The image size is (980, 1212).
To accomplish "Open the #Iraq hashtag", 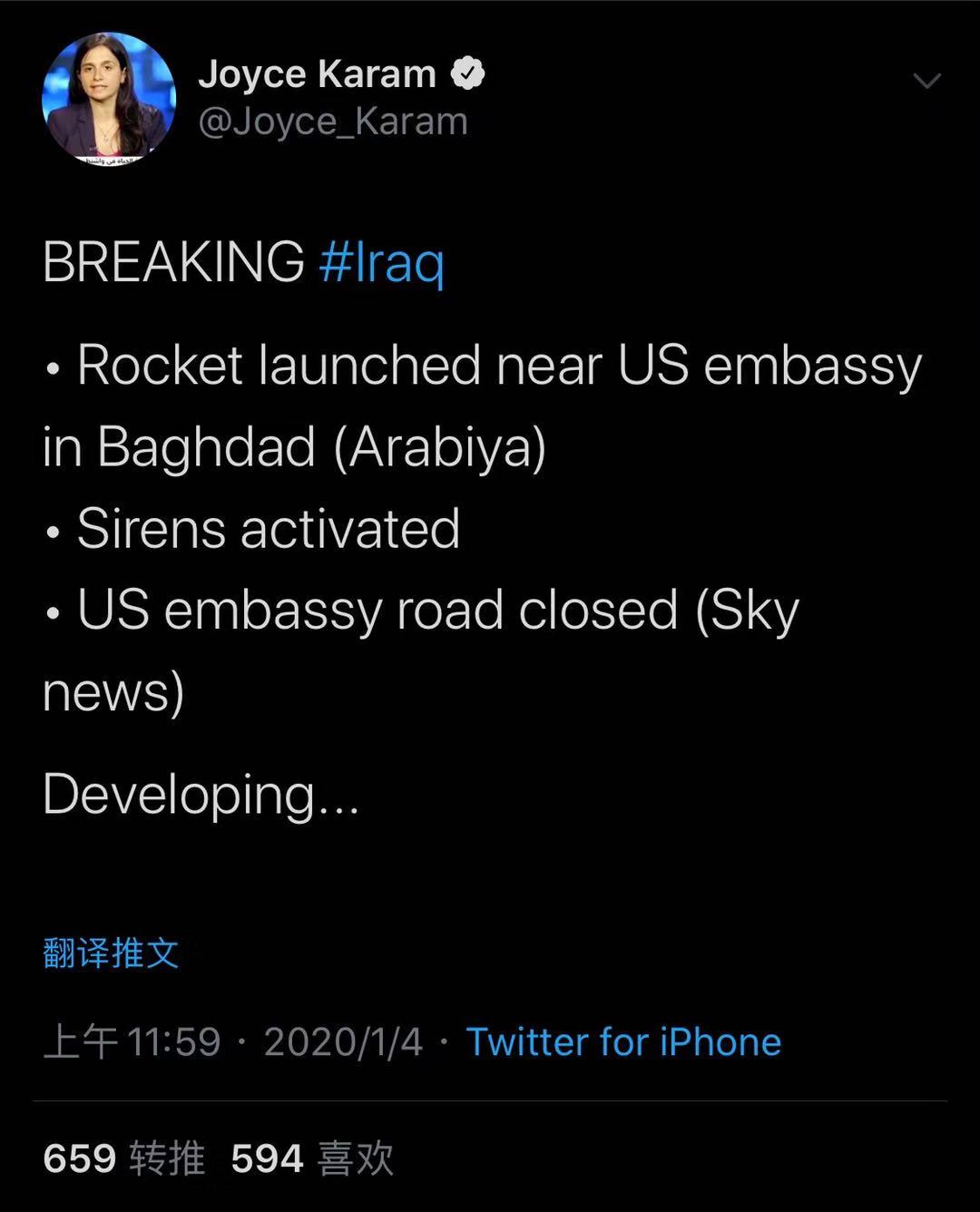I will point(381,263).
